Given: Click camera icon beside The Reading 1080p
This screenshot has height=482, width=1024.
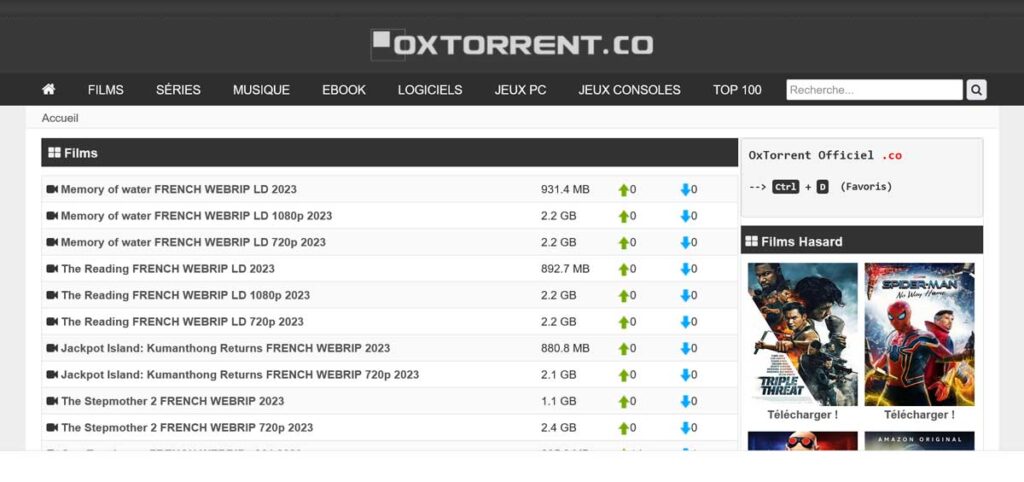Looking at the screenshot, I should point(52,295).
